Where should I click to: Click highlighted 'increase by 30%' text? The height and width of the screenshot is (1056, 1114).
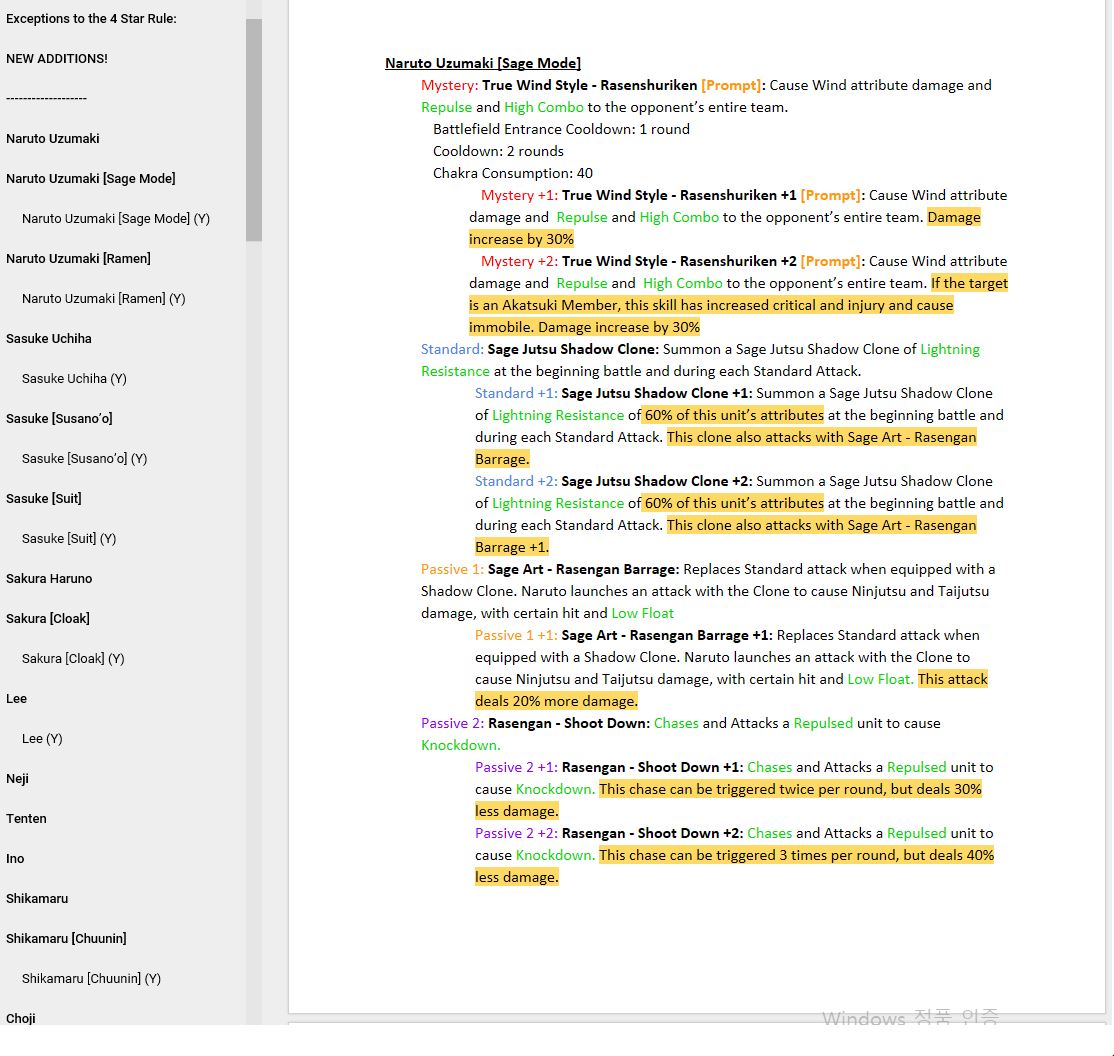pos(521,239)
